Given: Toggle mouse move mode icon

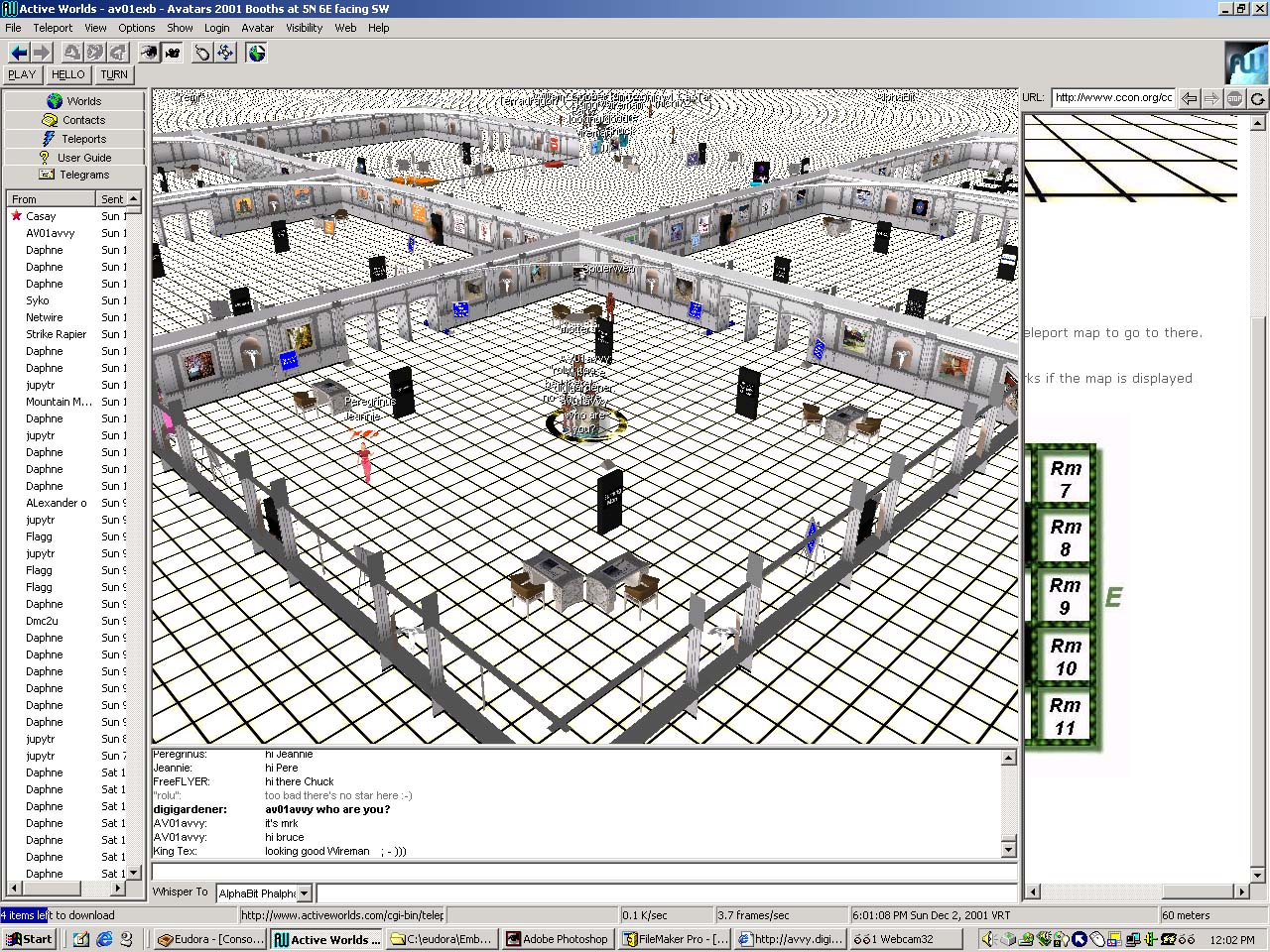Looking at the screenshot, I should 202,53.
